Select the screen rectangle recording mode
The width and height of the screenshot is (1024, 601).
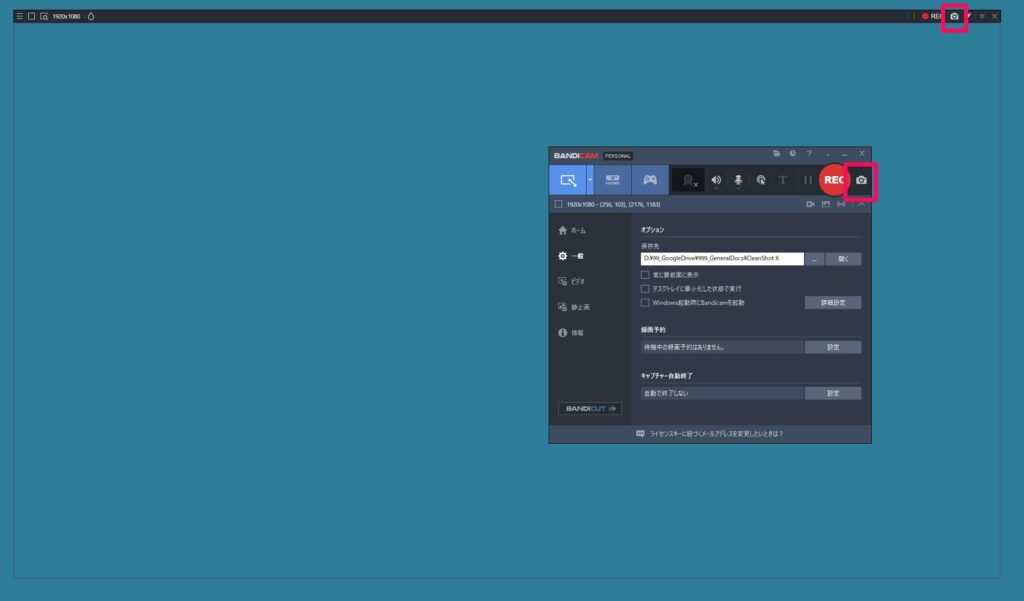tap(567, 180)
